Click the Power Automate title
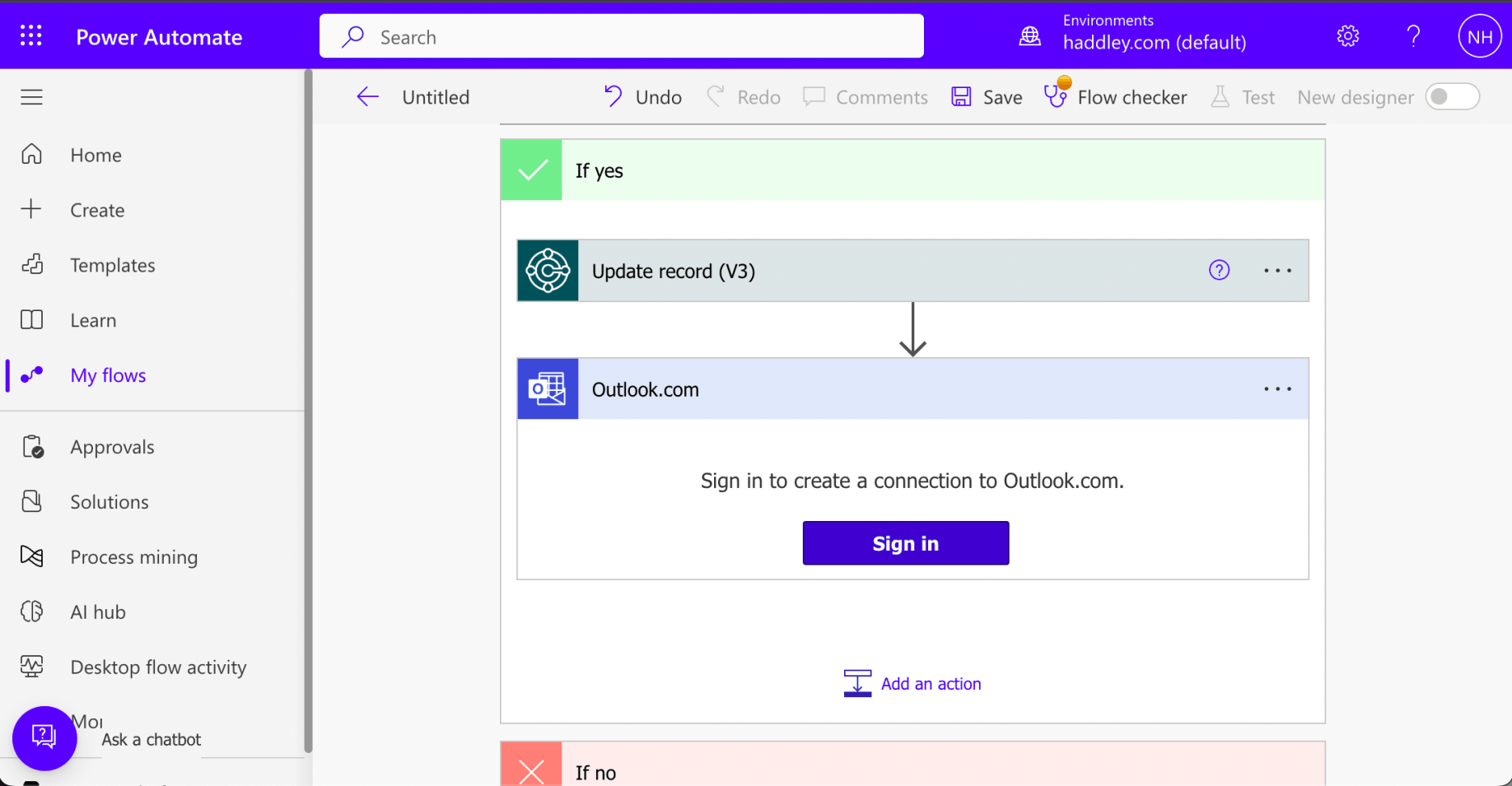 [x=159, y=37]
